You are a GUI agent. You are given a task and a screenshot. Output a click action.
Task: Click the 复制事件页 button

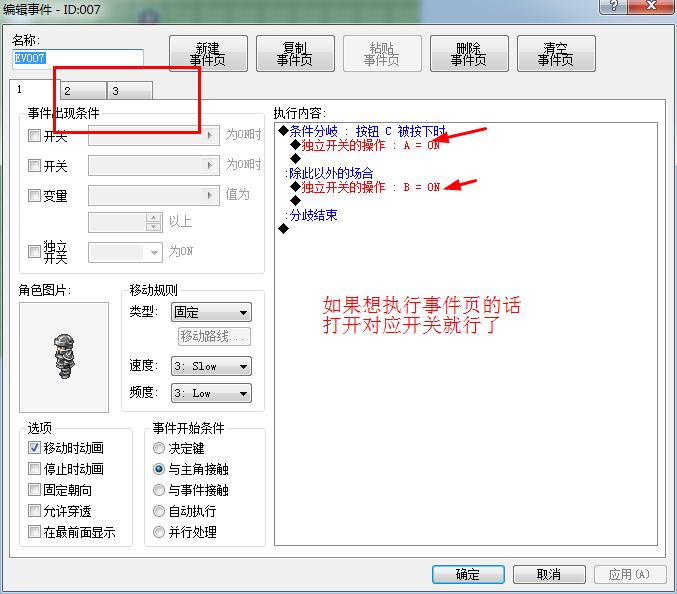295,54
